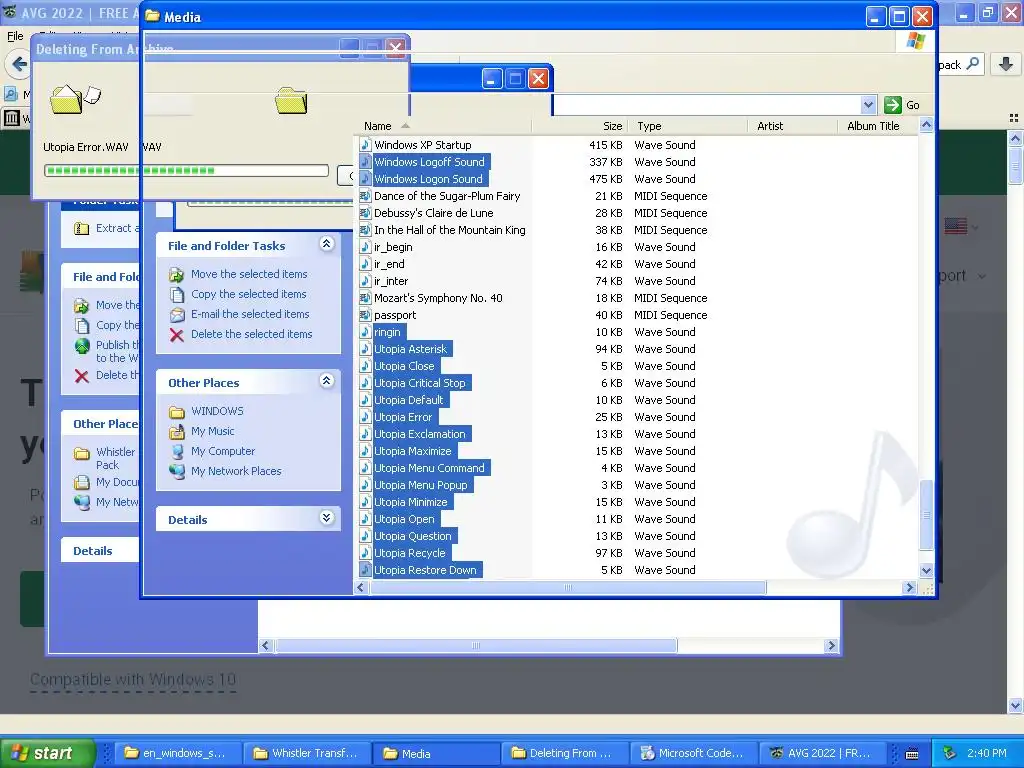The width and height of the screenshot is (1024, 768).
Task: Click the ir_end wave file icon
Action: coord(366,264)
